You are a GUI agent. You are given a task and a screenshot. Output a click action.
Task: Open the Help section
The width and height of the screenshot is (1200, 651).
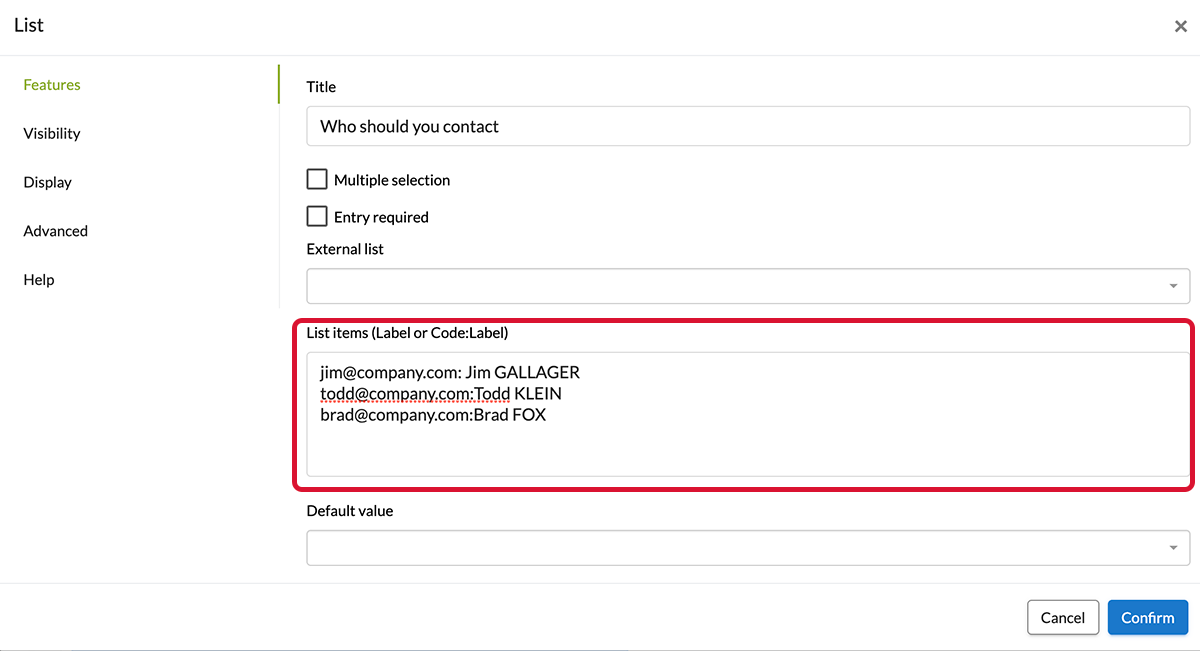[x=39, y=280]
